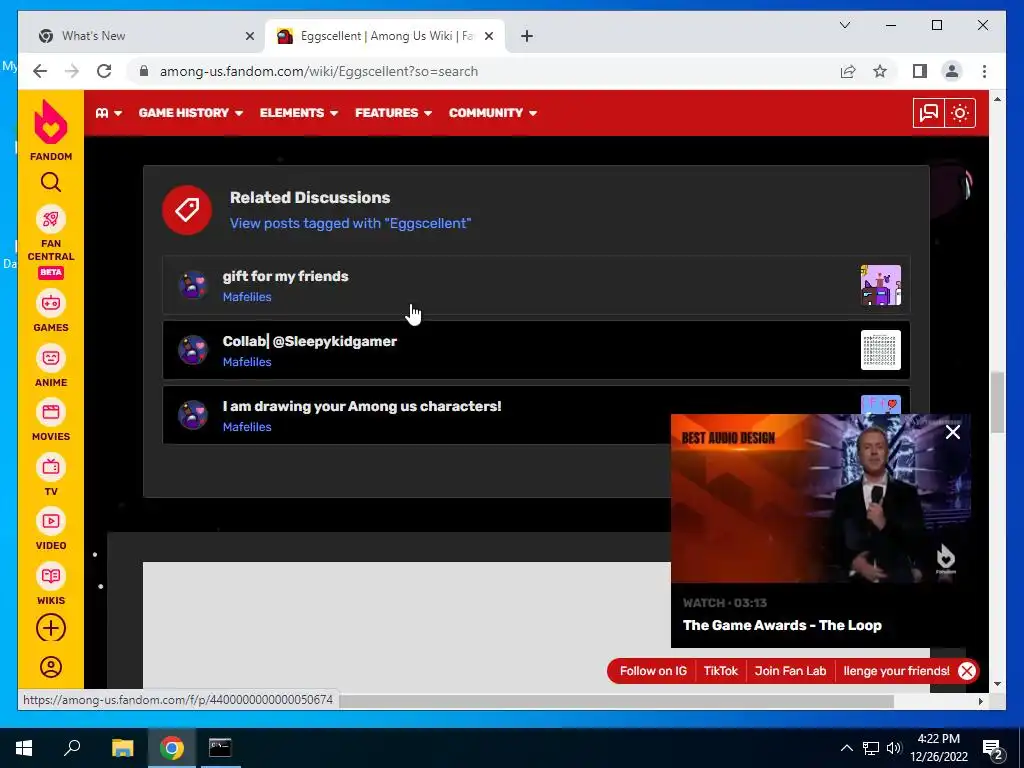Click Mafeliles under the drawing post
Image resolution: width=1024 pixels, height=768 pixels.
(247, 426)
